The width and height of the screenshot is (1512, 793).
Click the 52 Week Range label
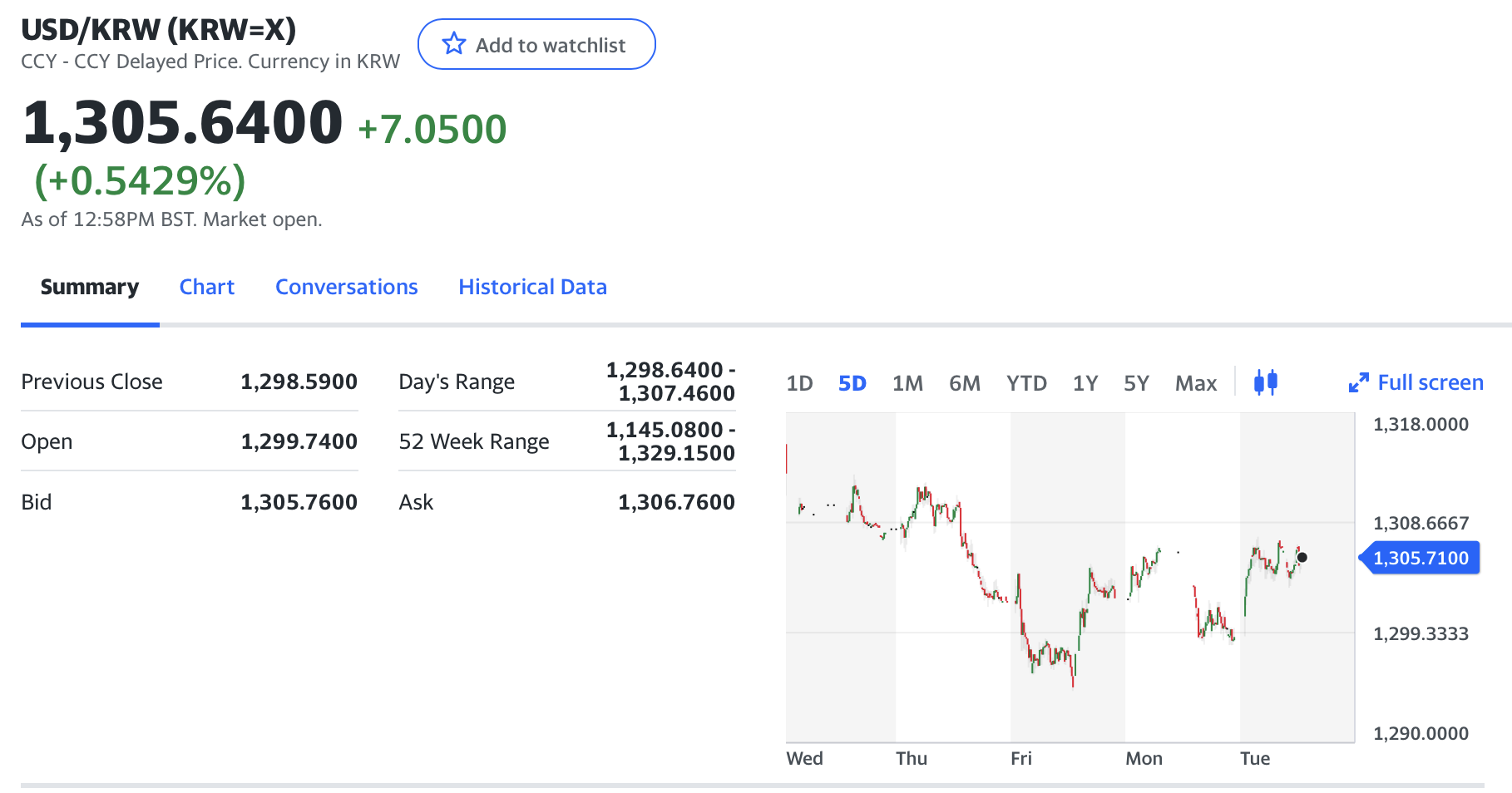click(474, 441)
